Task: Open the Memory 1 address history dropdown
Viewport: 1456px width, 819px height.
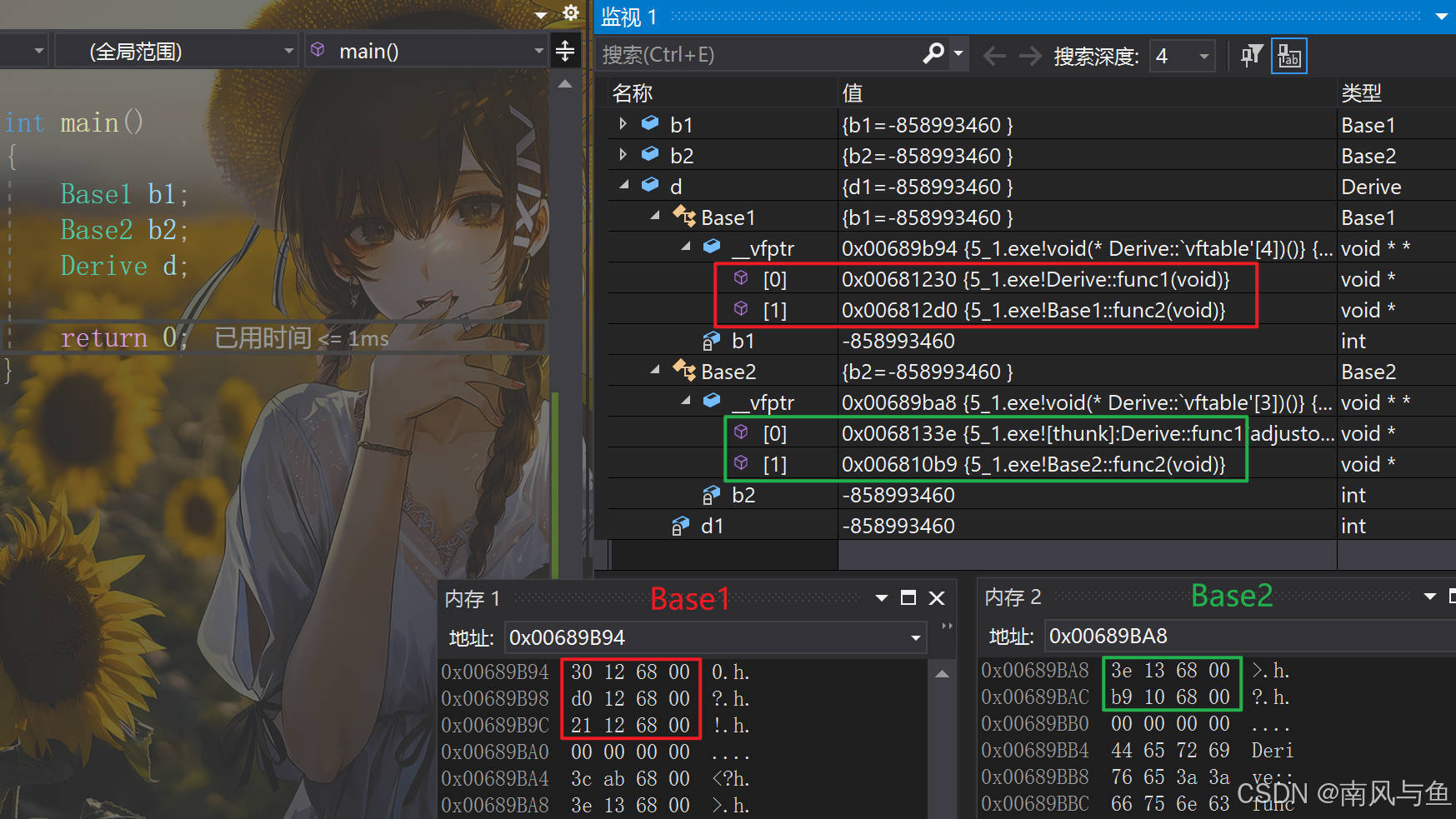Action: [916, 638]
